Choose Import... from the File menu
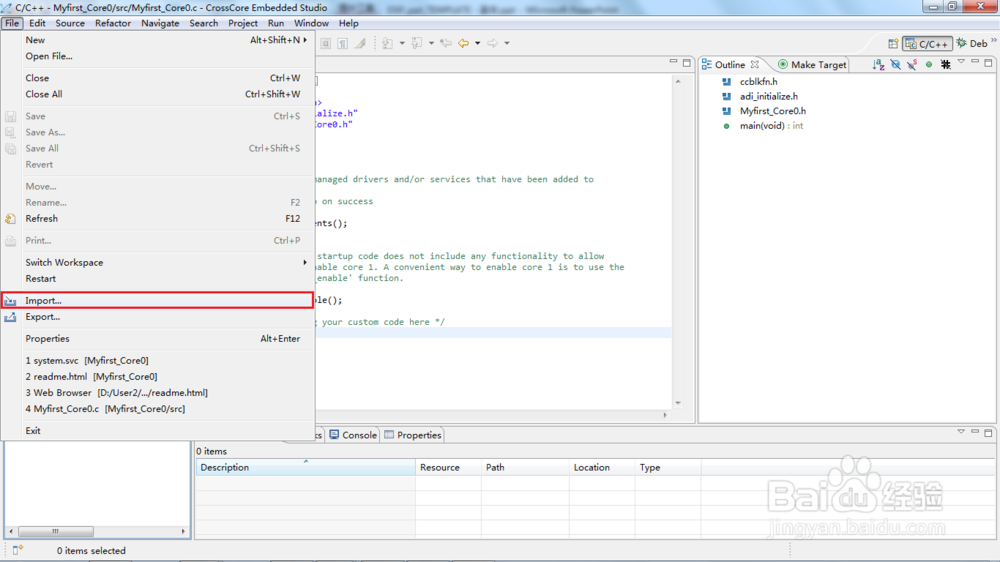1000x562 pixels. [x=158, y=300]
